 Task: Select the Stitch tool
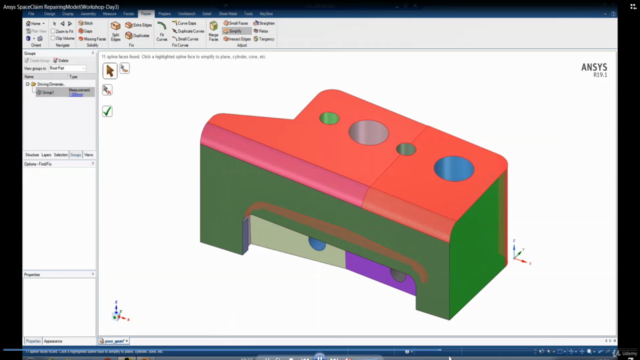coord(86,23)
